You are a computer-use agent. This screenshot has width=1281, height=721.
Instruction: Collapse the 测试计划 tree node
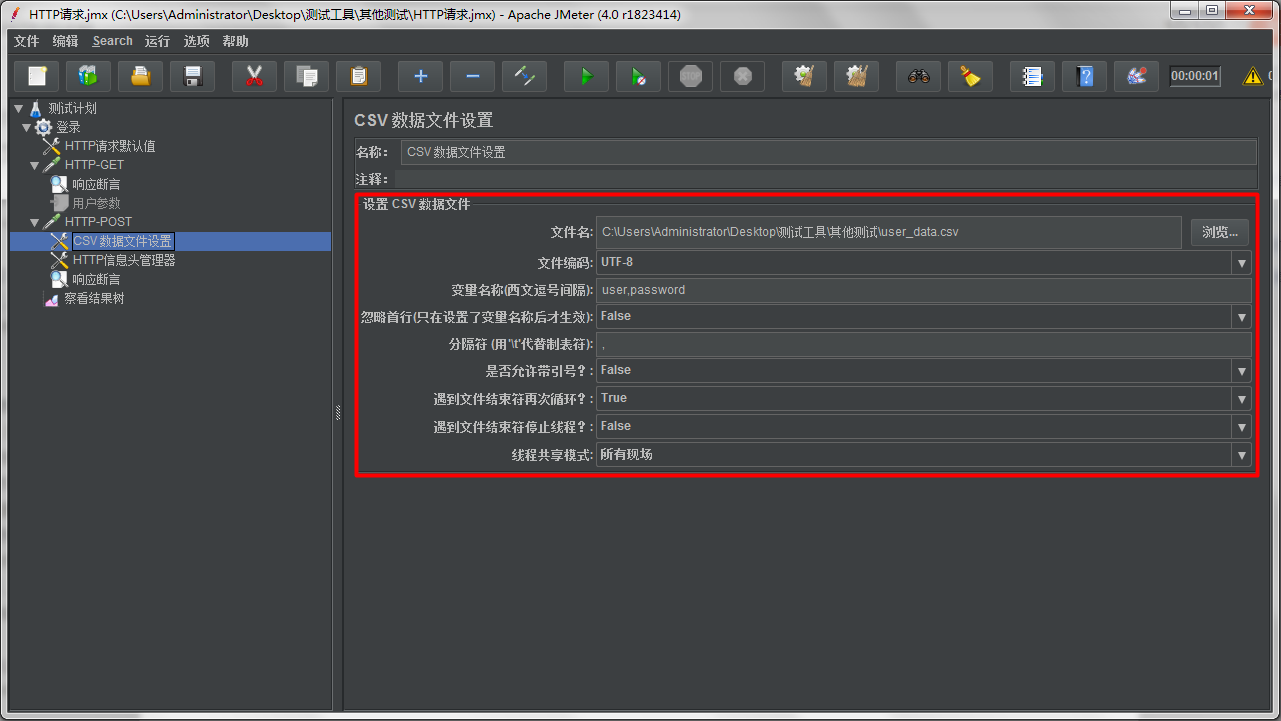pos(18,108)
